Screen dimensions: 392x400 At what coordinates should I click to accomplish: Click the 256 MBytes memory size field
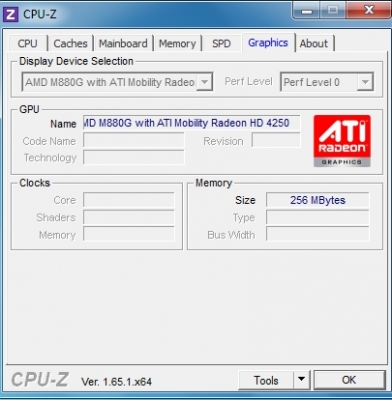(317, 200)
